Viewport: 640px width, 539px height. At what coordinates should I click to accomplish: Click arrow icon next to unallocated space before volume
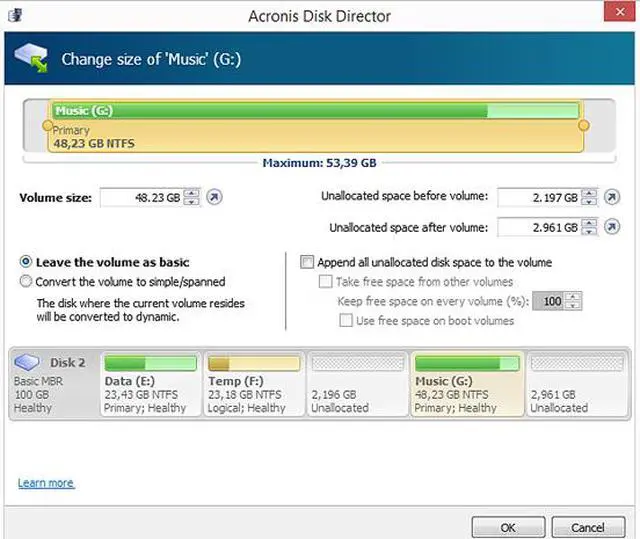click(x=611, y=198)
